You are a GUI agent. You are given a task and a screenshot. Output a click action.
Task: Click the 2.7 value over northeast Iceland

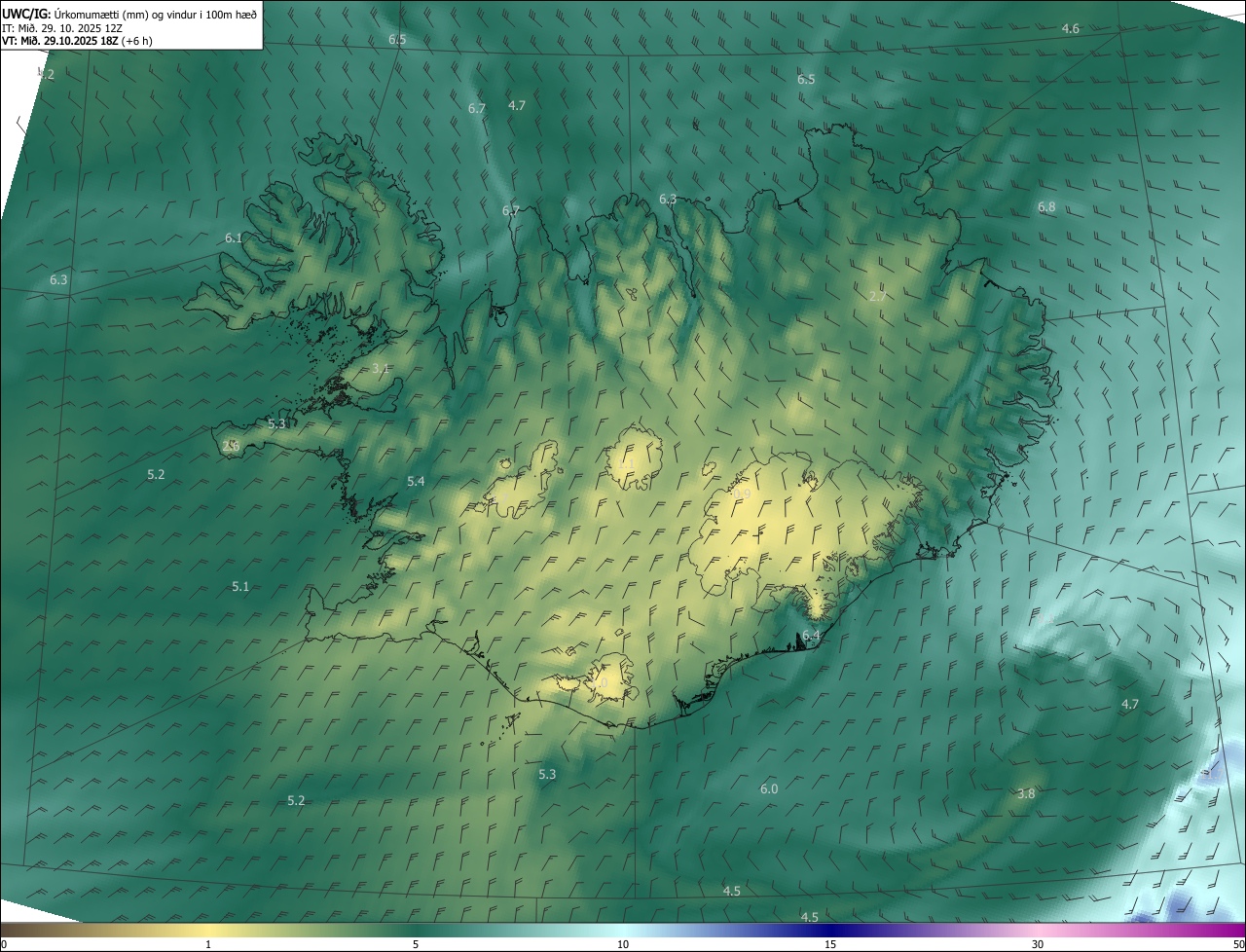tap(877, 296)
